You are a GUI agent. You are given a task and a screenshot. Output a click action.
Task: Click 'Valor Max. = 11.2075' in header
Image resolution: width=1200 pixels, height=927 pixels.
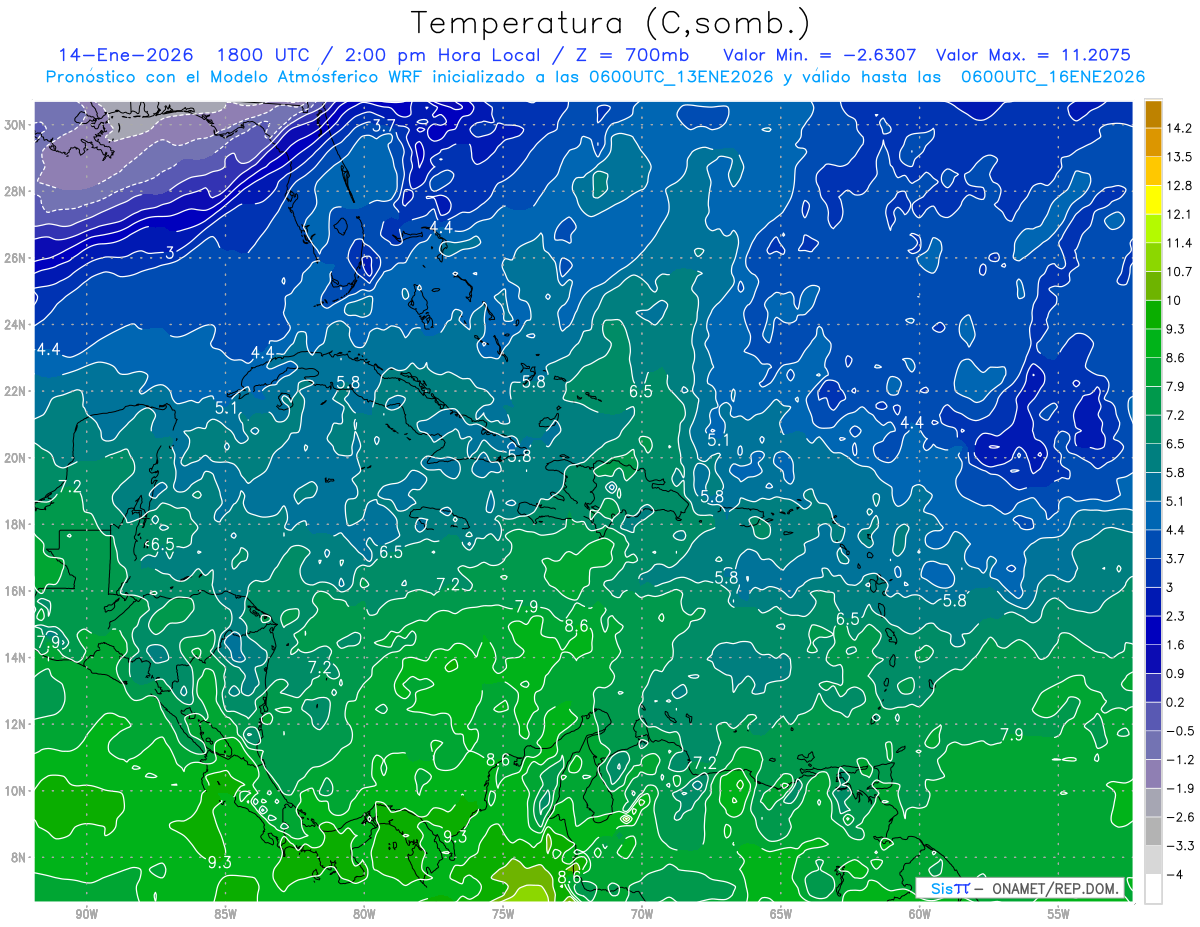(1033, 55)
